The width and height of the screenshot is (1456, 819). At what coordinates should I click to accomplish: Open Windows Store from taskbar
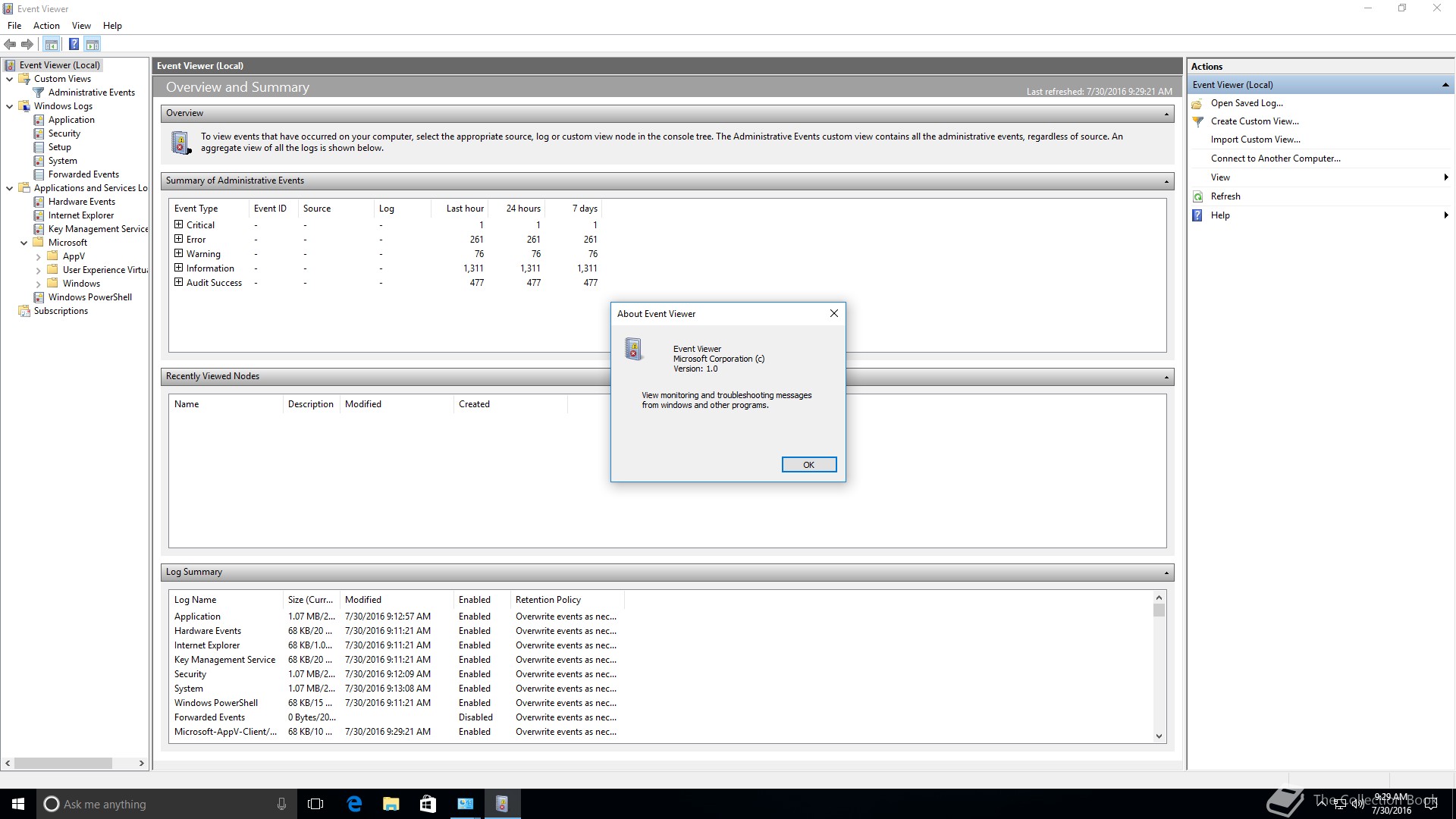coord(428,804)
